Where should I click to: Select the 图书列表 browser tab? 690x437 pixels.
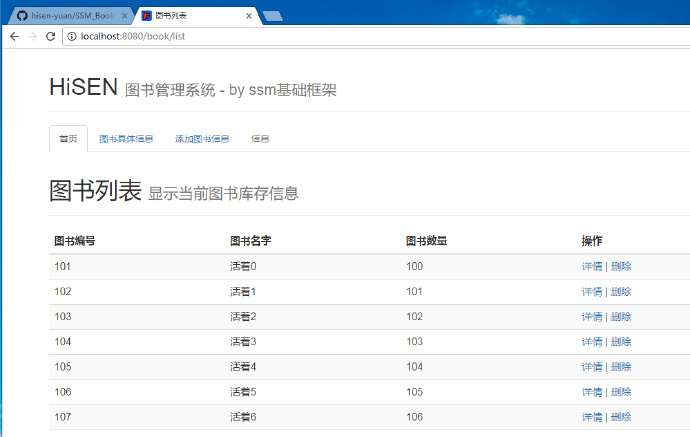(197, 16)
